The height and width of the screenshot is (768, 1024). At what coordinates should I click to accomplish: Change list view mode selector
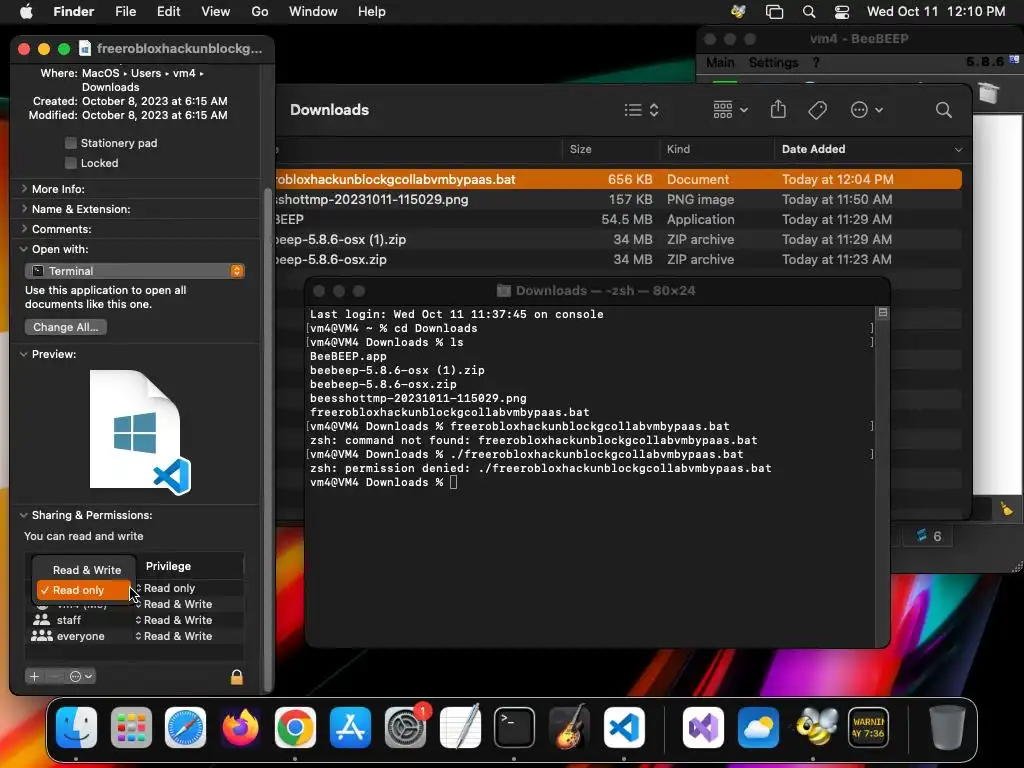point(641,110)
